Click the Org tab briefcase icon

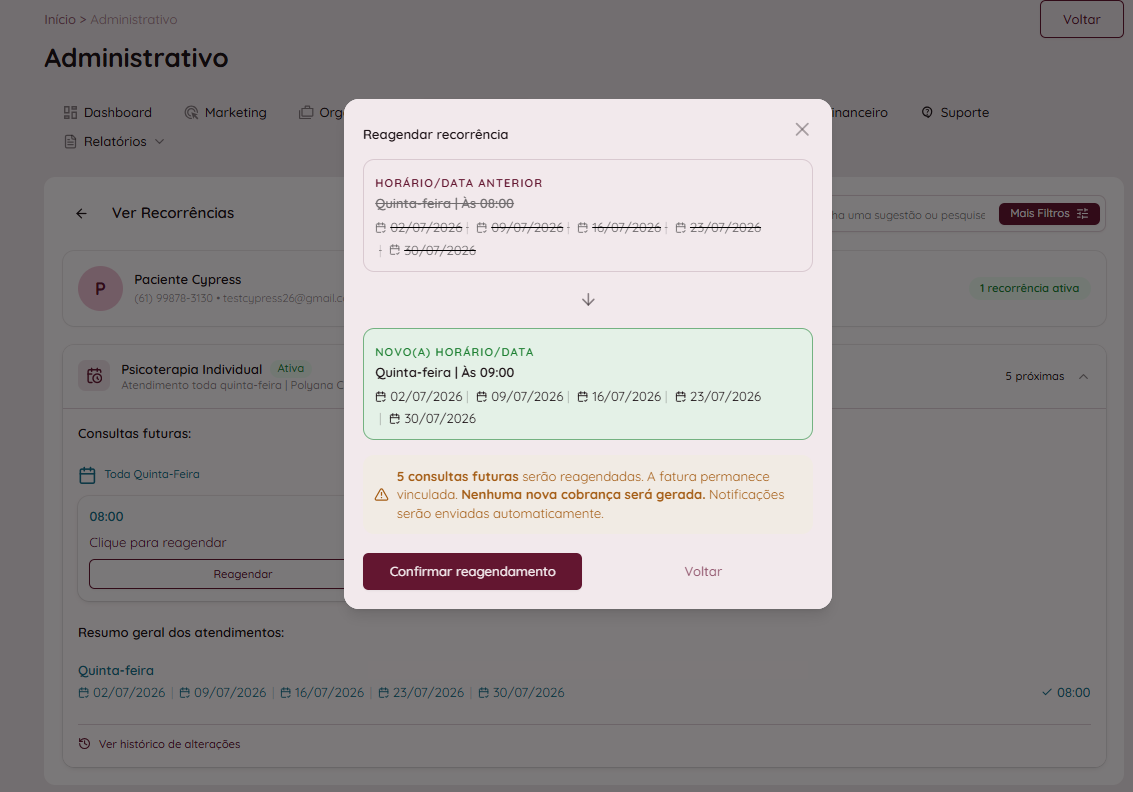coord(306,113)
